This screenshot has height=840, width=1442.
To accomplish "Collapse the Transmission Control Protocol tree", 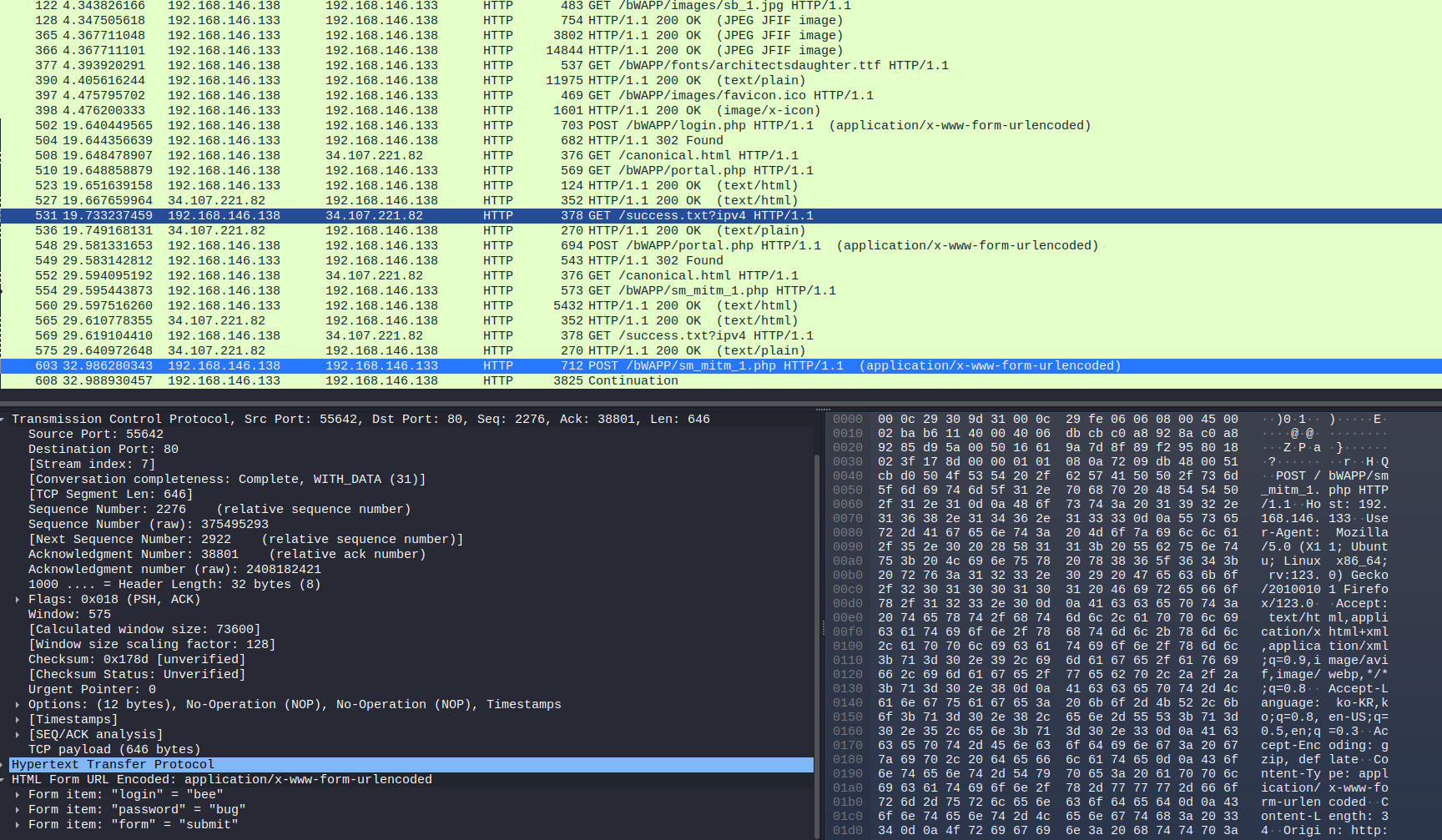I will [x=3, y=419].
